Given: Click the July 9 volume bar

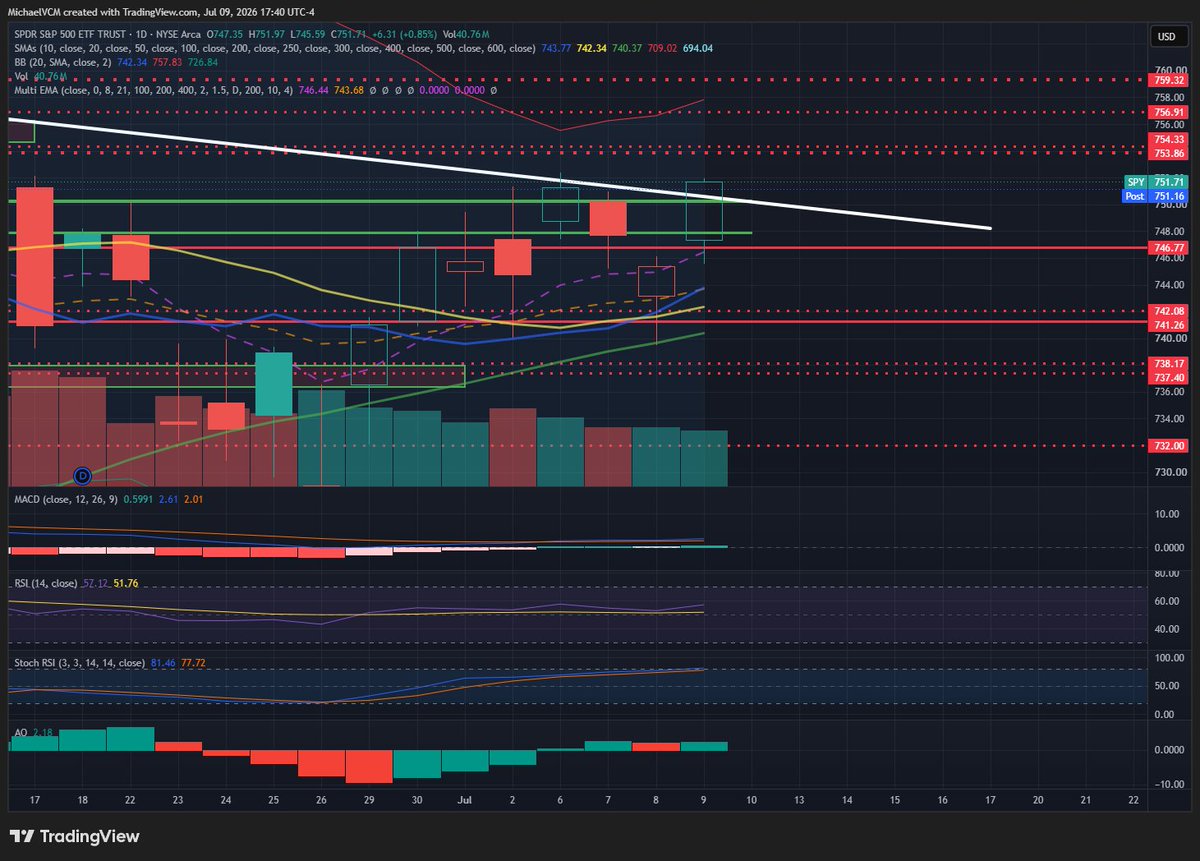Looking at the screenshot, I should (704, 458).
